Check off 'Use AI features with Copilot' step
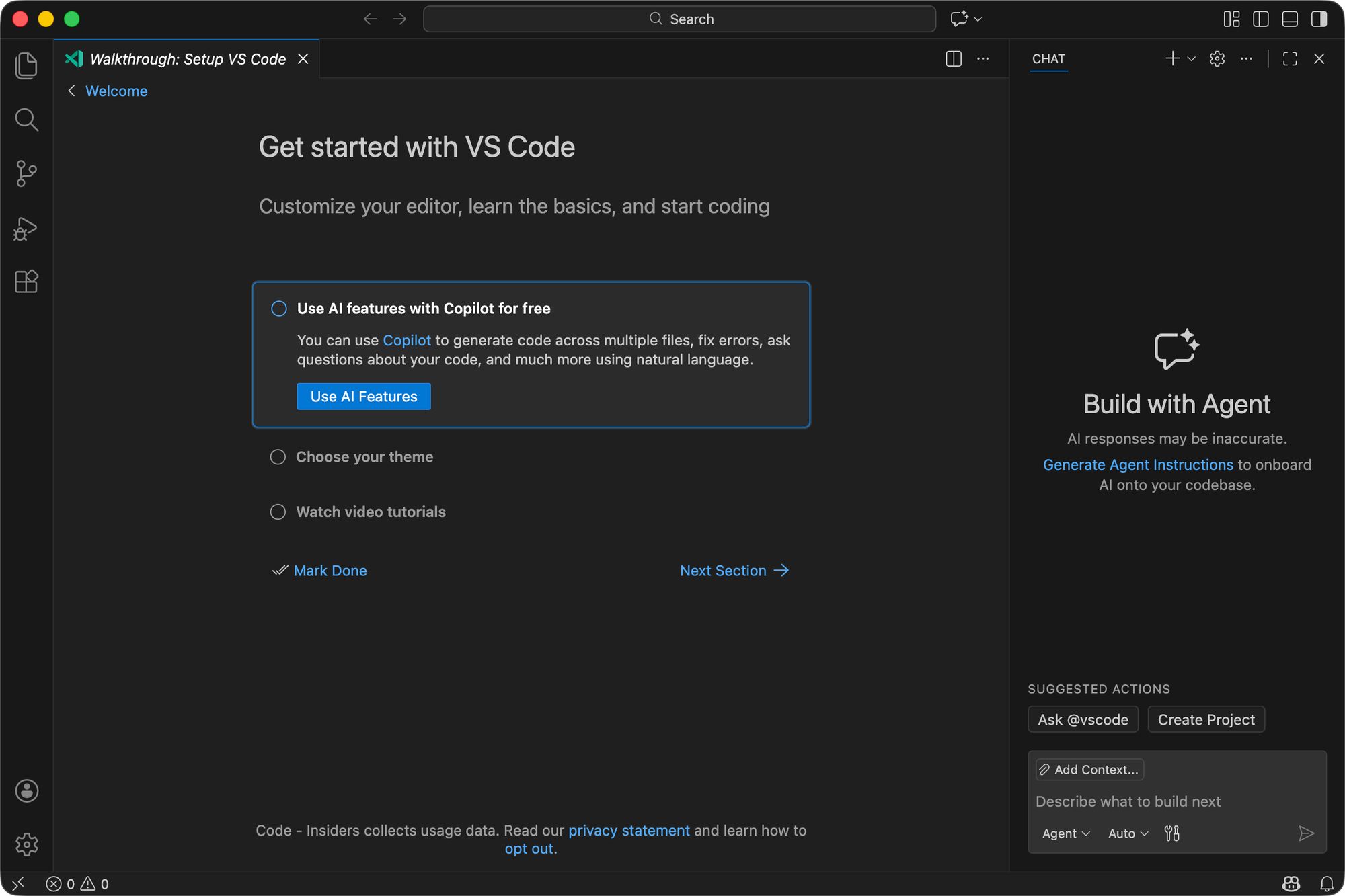1345x896 pixels. click(279, 309)
